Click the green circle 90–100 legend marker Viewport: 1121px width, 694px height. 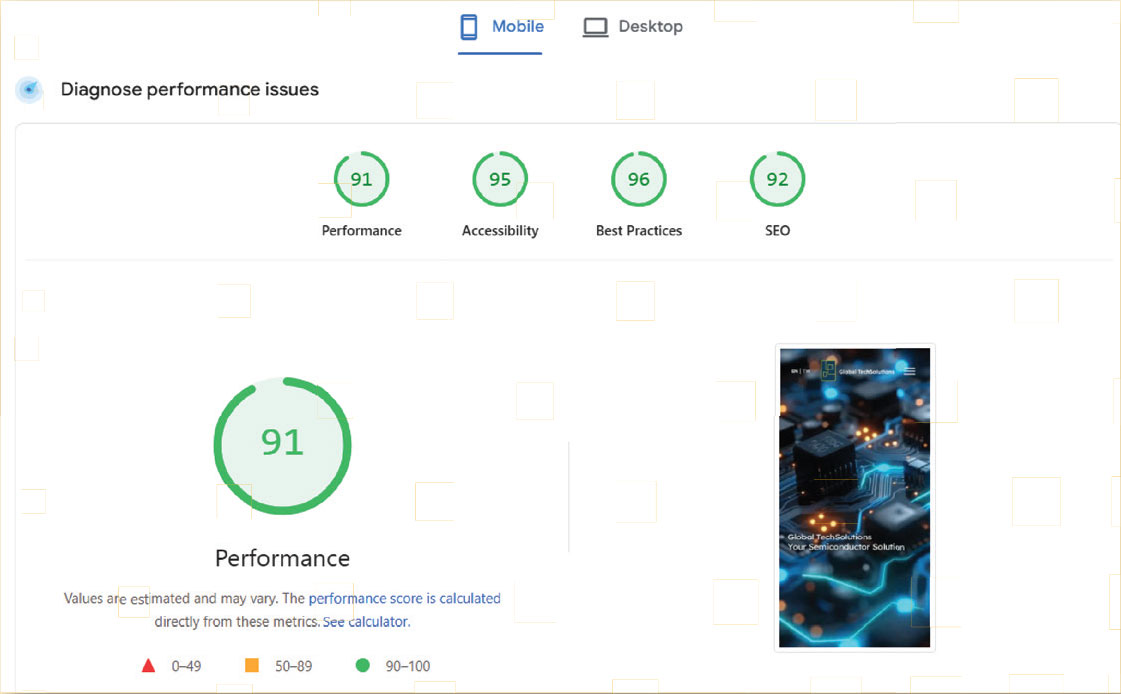pos(362,666)
